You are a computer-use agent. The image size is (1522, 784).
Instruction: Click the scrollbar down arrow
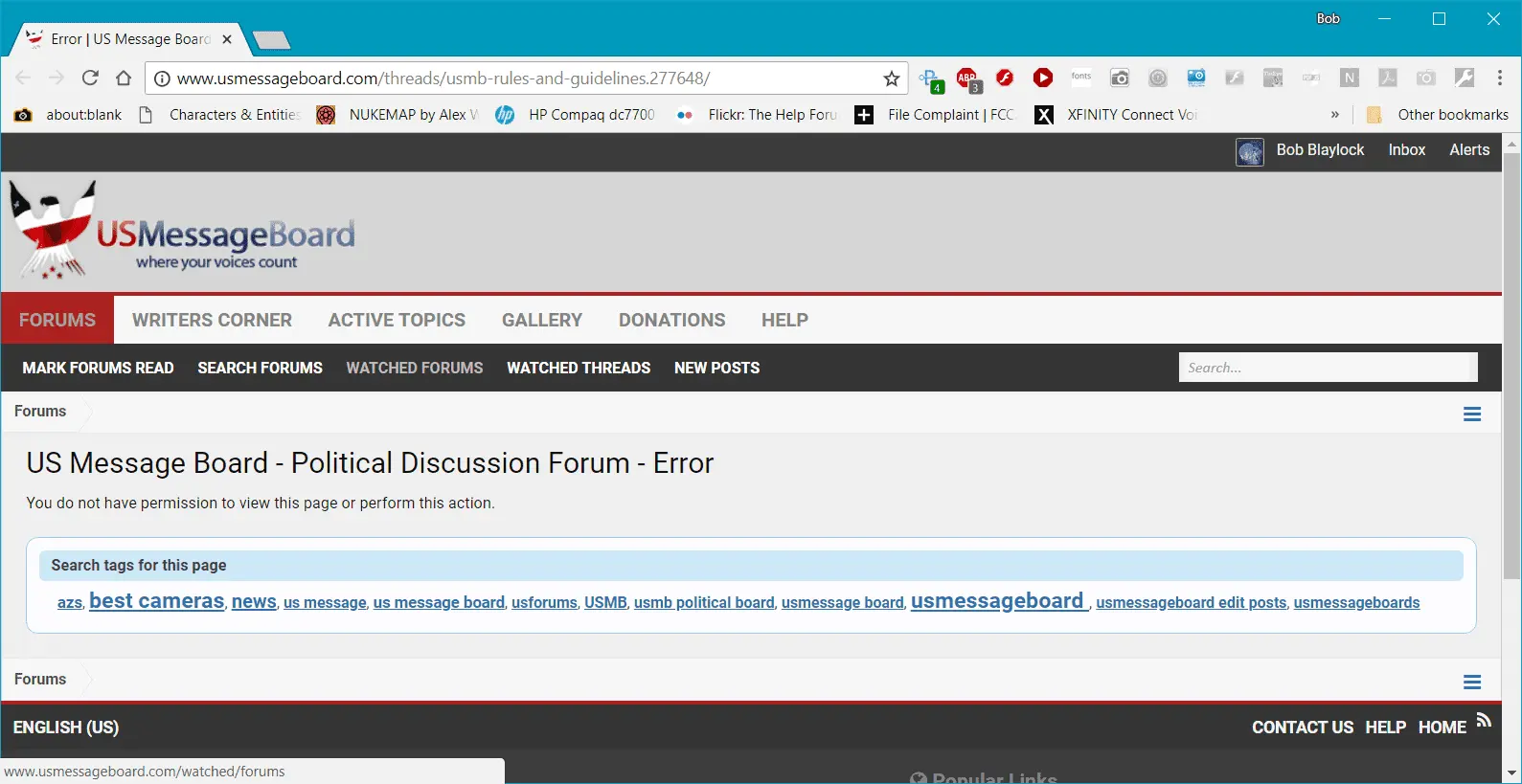[1512, 773]
